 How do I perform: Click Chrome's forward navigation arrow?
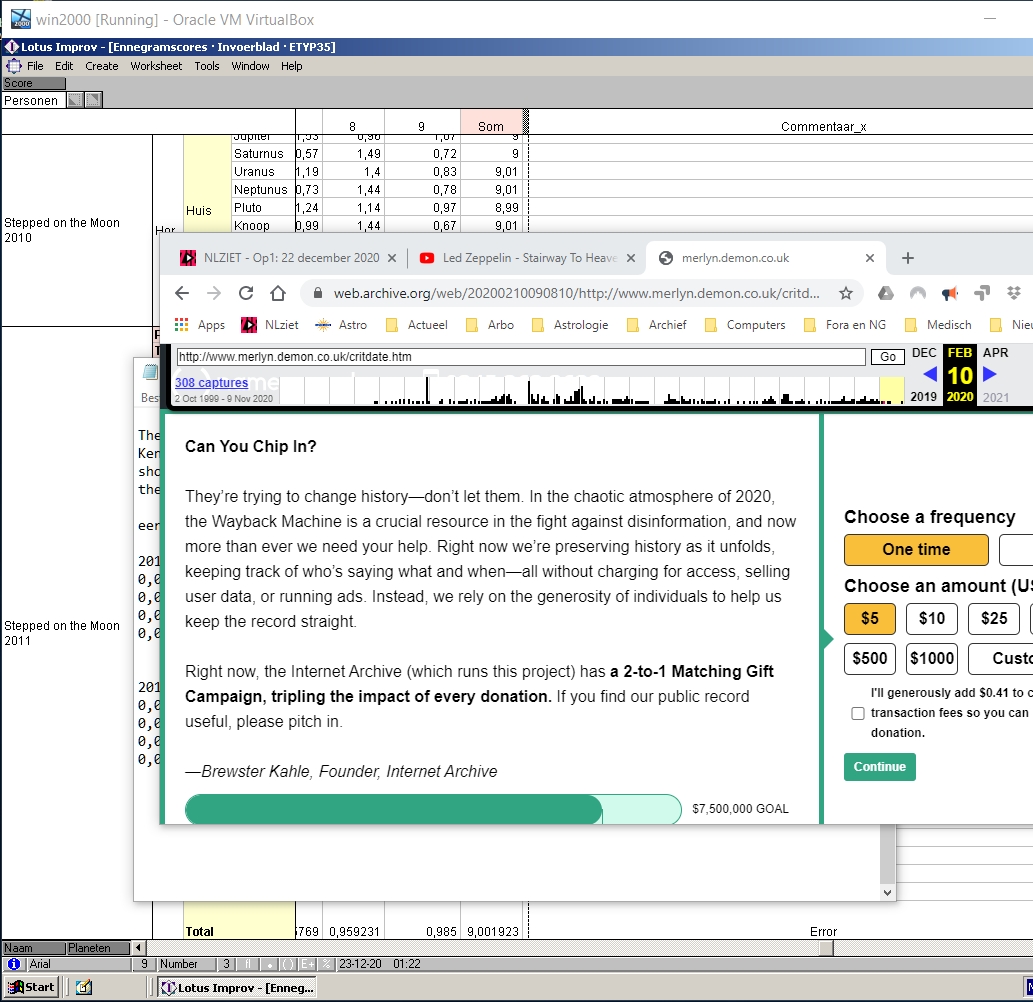(213, 293)
